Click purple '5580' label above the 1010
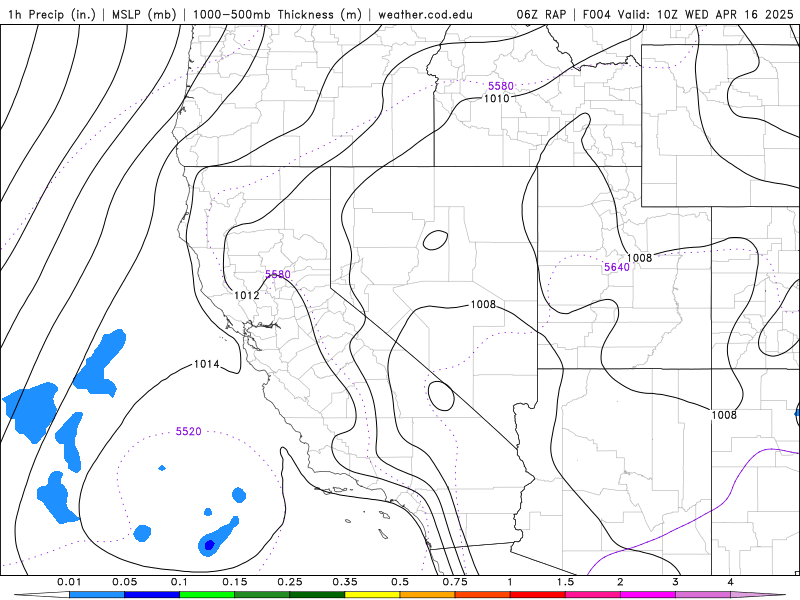 pos(501,86)
